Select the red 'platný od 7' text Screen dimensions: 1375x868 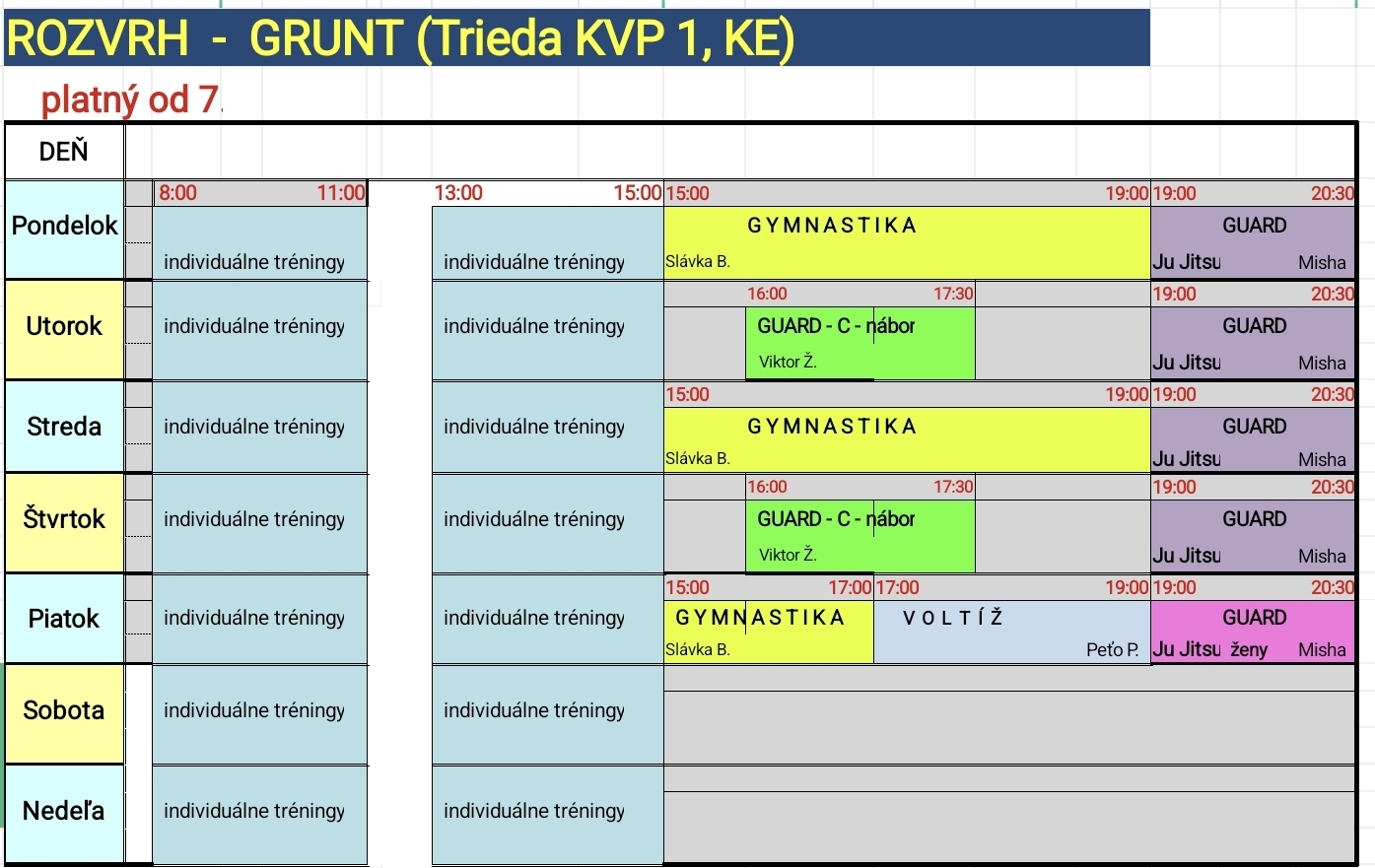tap(130, 100)
